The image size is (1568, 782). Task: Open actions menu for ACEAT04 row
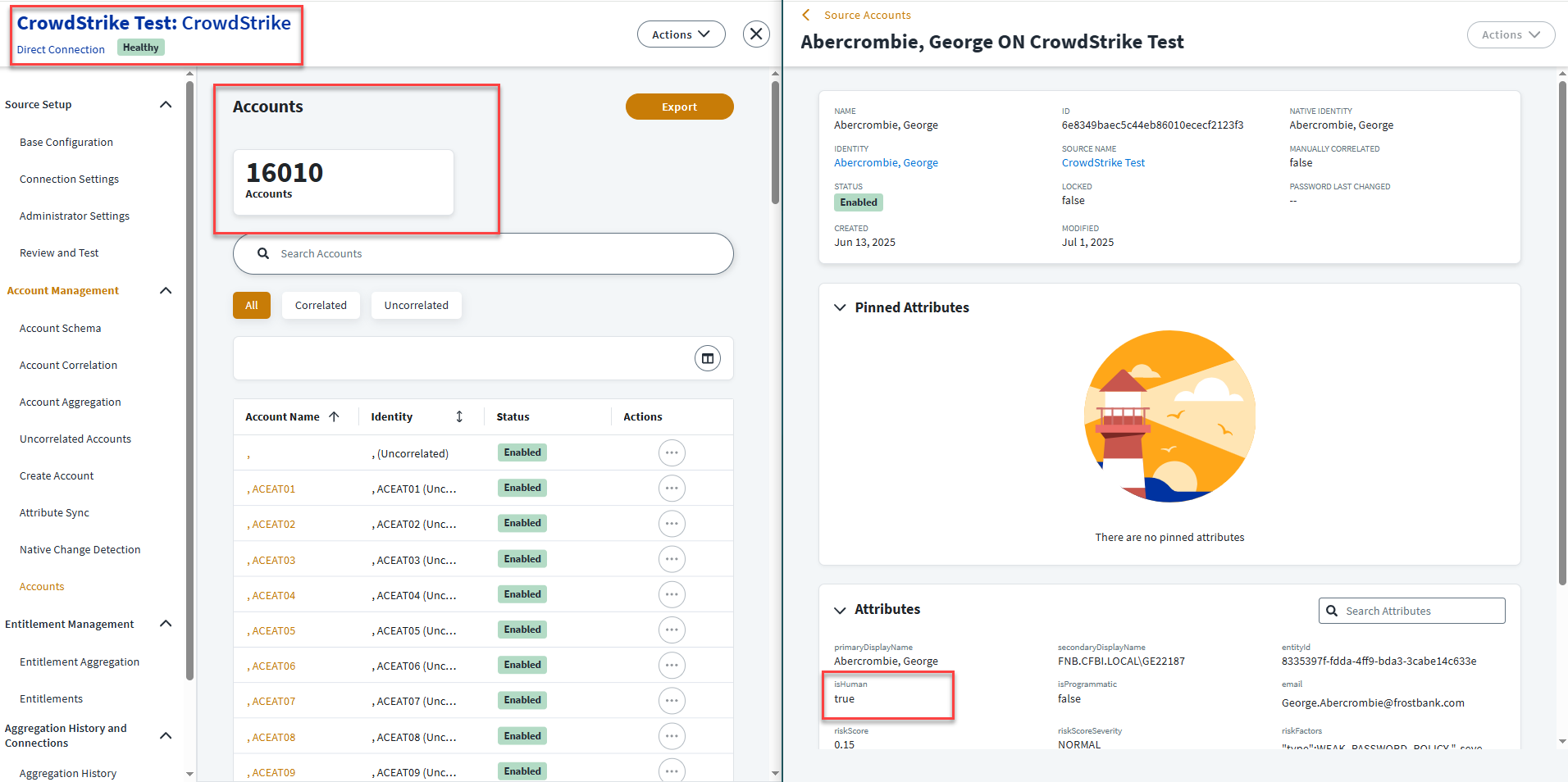click(x=672, y=594)
